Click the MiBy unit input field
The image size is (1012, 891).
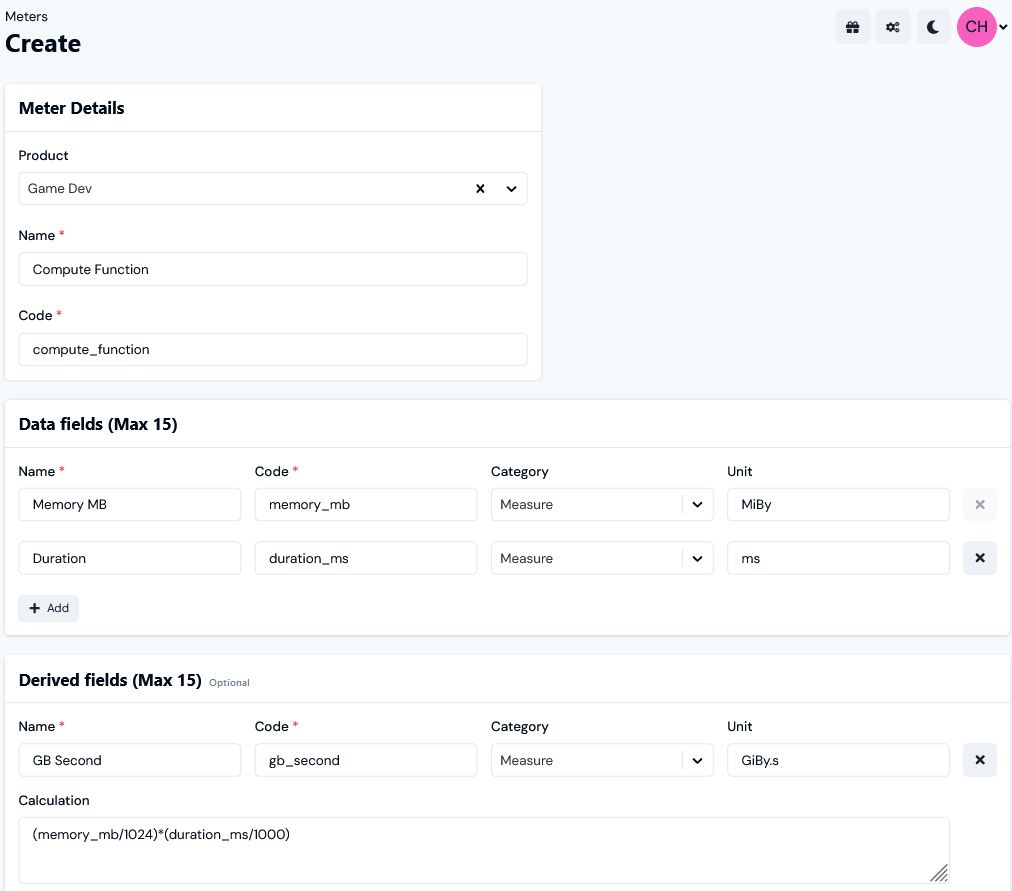pos(837,504)
